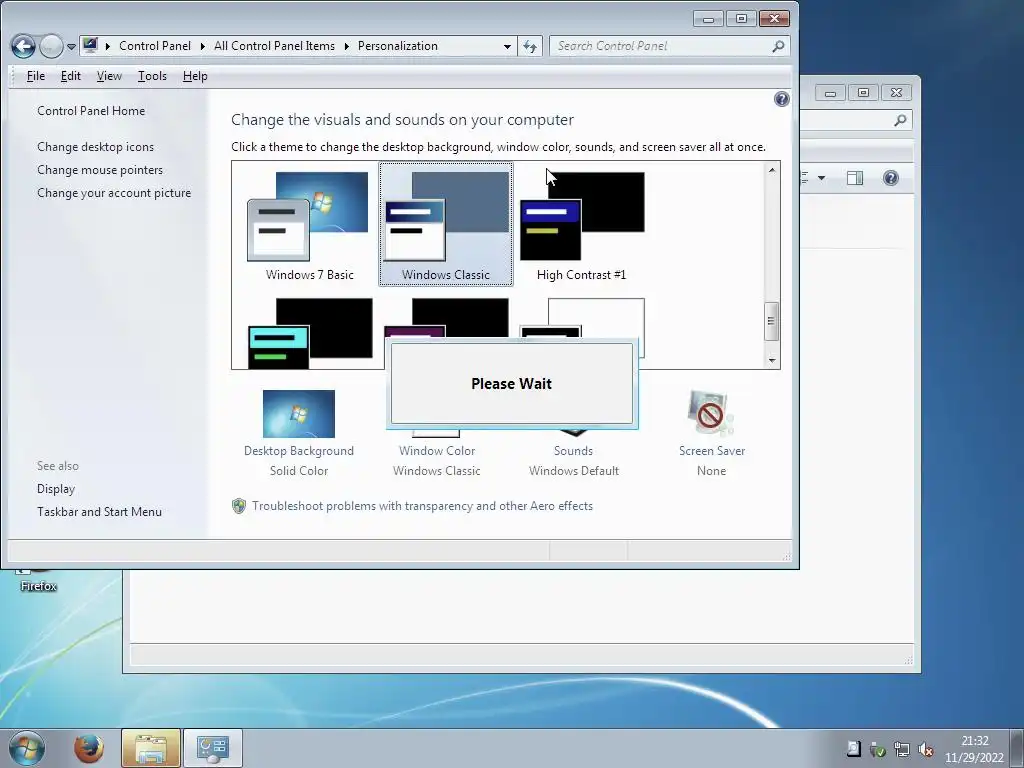Maximize the Personalization window

click(x=741, y=19)
